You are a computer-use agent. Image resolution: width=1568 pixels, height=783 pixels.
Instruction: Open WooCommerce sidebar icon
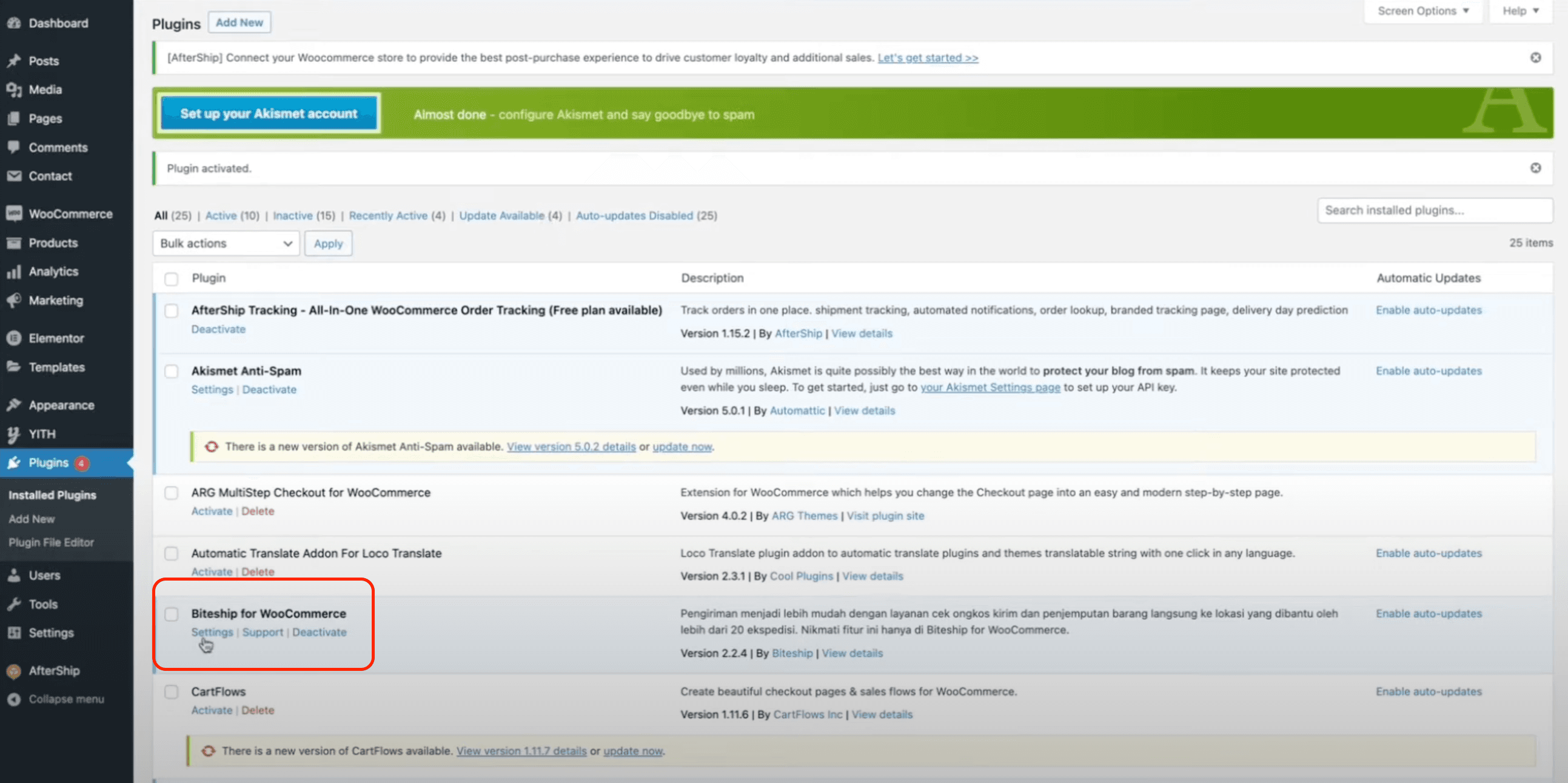[14, 213]
